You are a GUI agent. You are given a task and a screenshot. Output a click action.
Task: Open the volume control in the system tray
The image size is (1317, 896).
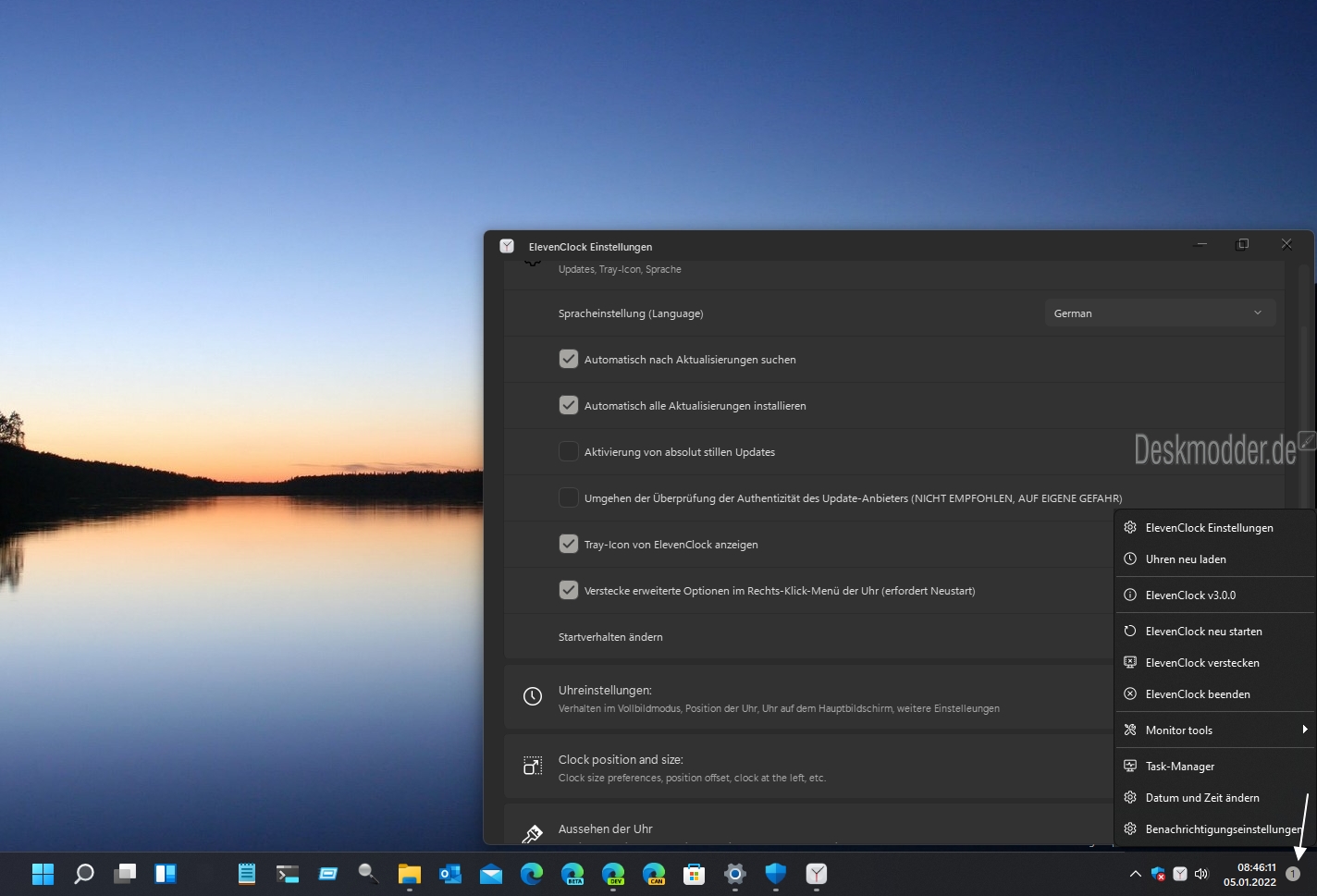click(1201, 874)
